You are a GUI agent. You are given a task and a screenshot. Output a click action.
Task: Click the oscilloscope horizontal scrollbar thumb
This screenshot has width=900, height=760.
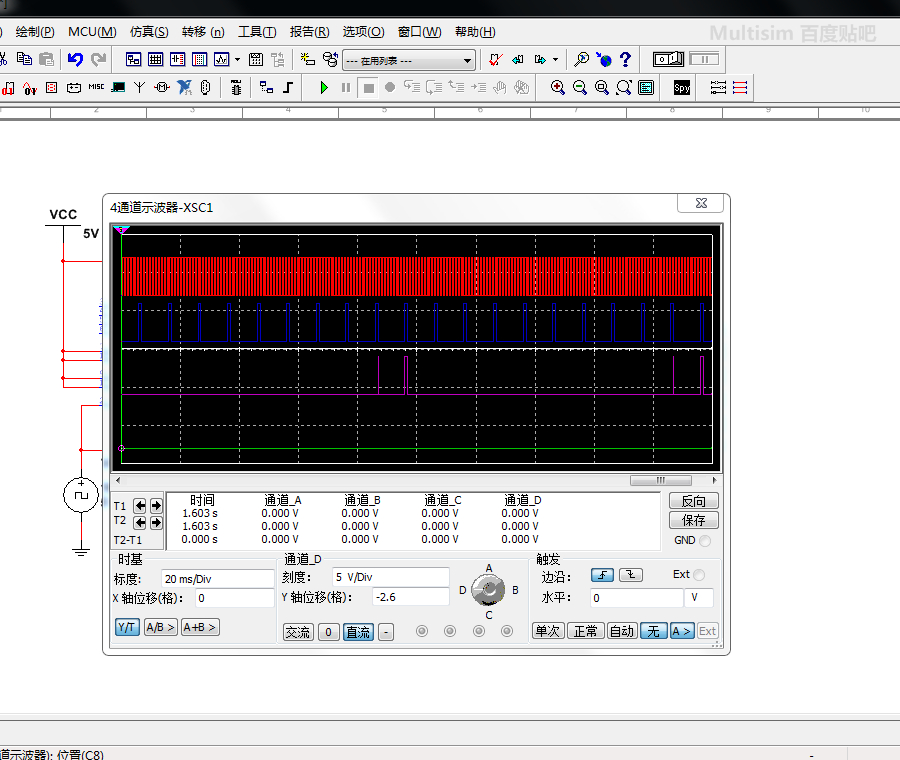pyautogui.click(x=660, y=481)
